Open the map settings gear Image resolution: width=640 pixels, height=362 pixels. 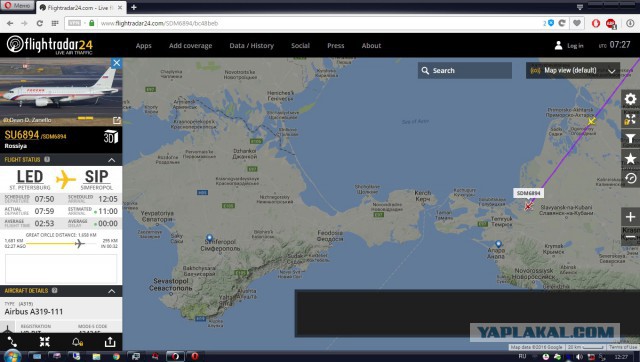pos(630,99)
